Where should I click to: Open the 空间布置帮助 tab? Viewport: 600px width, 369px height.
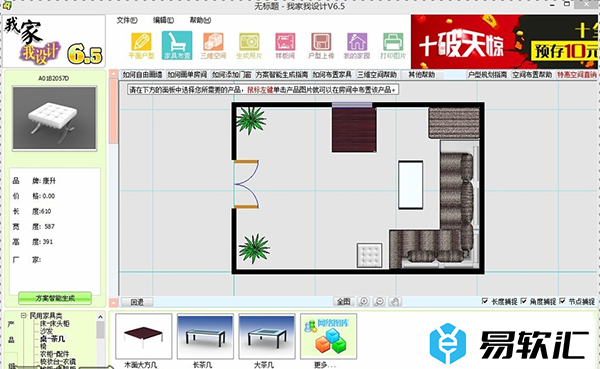pyautogui.click(x=532, y=75)
